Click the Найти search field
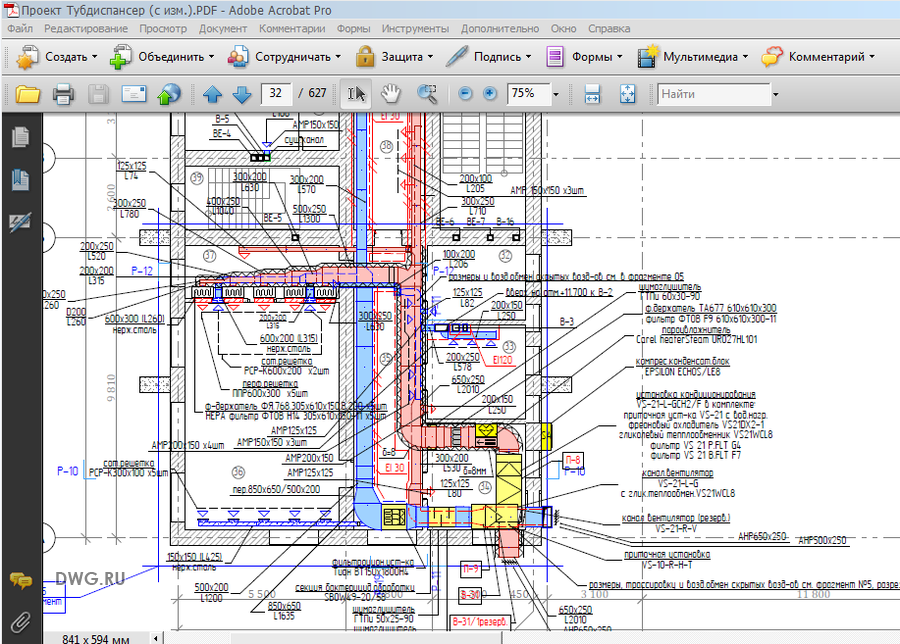Viewport: 900px width, 644px height. [713, 94]
